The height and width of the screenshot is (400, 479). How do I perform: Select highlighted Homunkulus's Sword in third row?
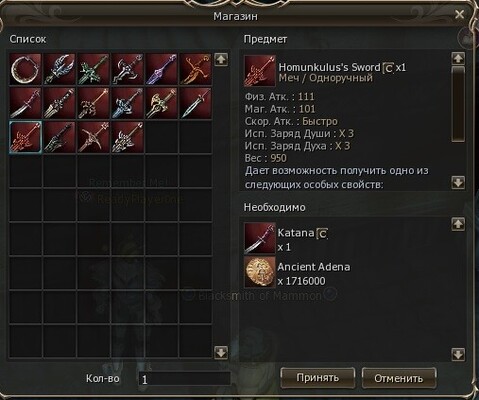pos(26,137)
